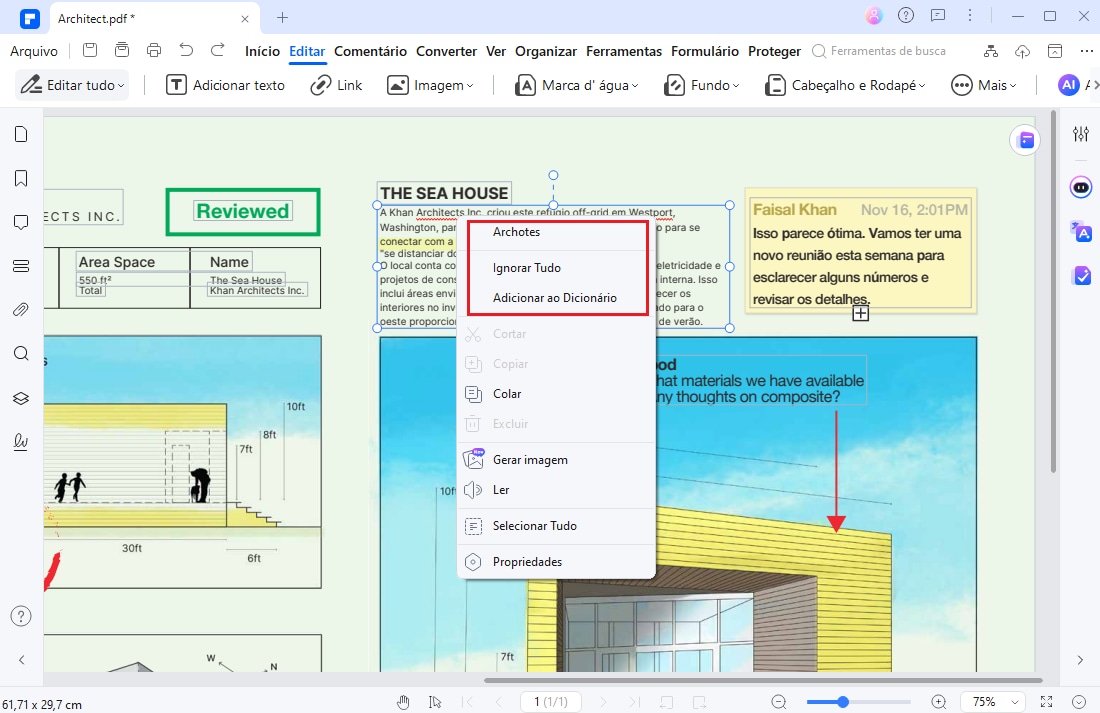Zoom out with the minus icon
Screen dimensions: 1100x713
779,702
